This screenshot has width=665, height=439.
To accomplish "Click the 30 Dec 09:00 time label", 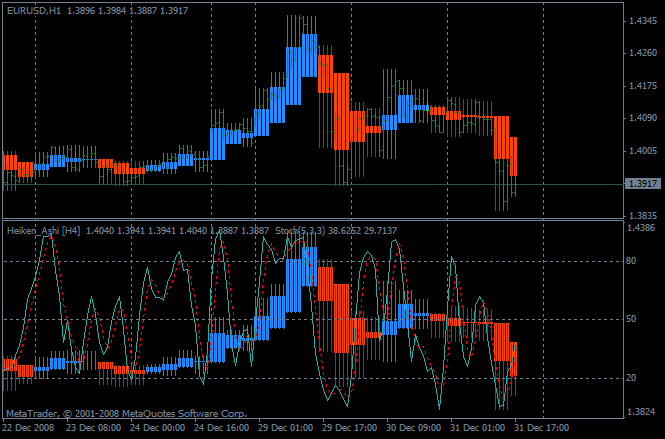I will point(414,427).
